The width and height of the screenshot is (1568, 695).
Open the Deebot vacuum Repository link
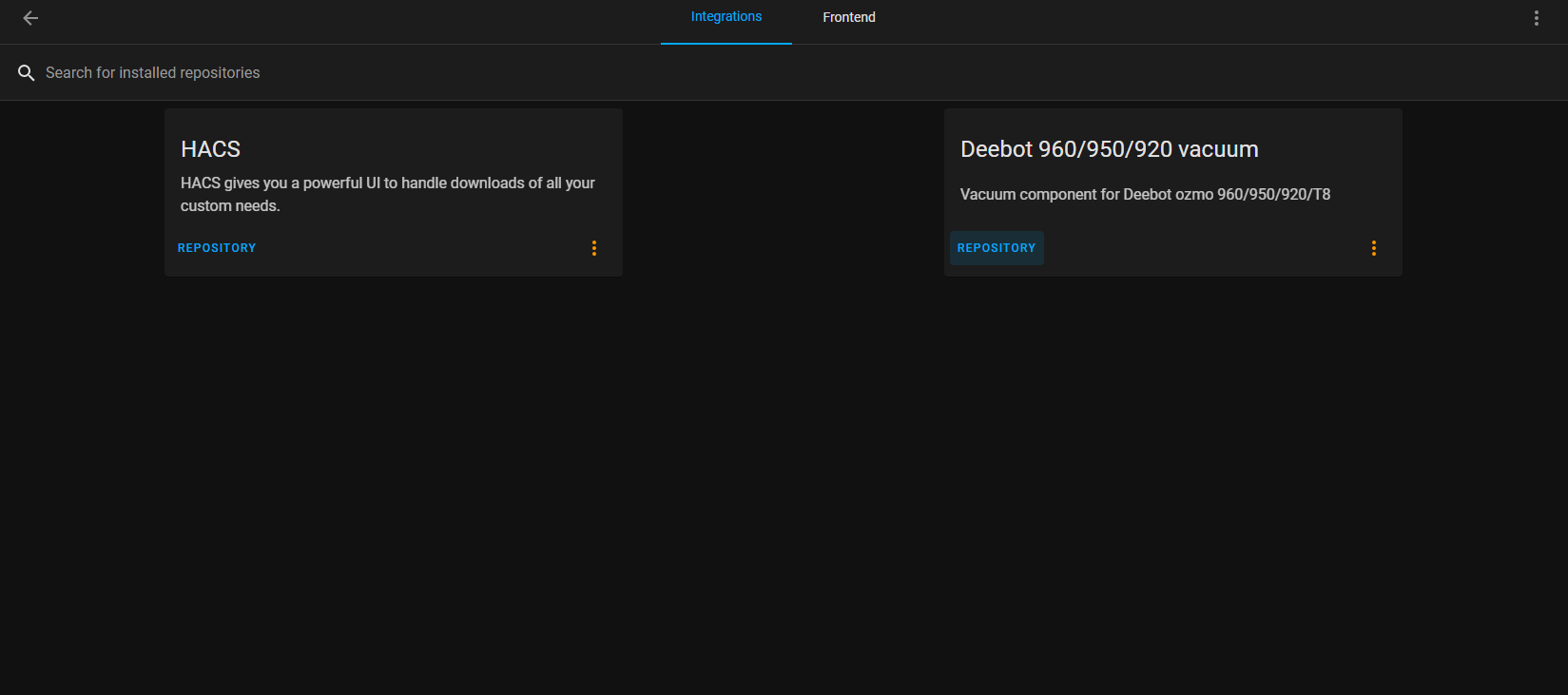pyautogui.click(x=997, y=248)
